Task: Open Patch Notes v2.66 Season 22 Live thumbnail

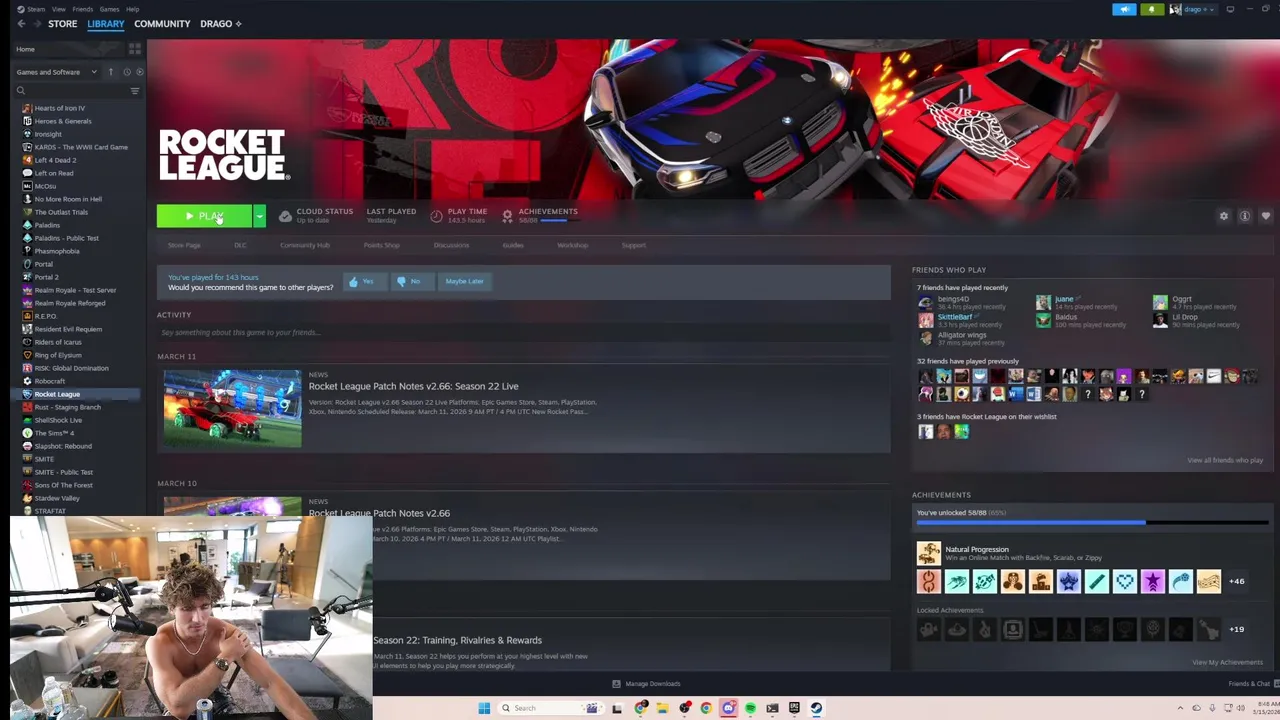Action: coord(232,408)
